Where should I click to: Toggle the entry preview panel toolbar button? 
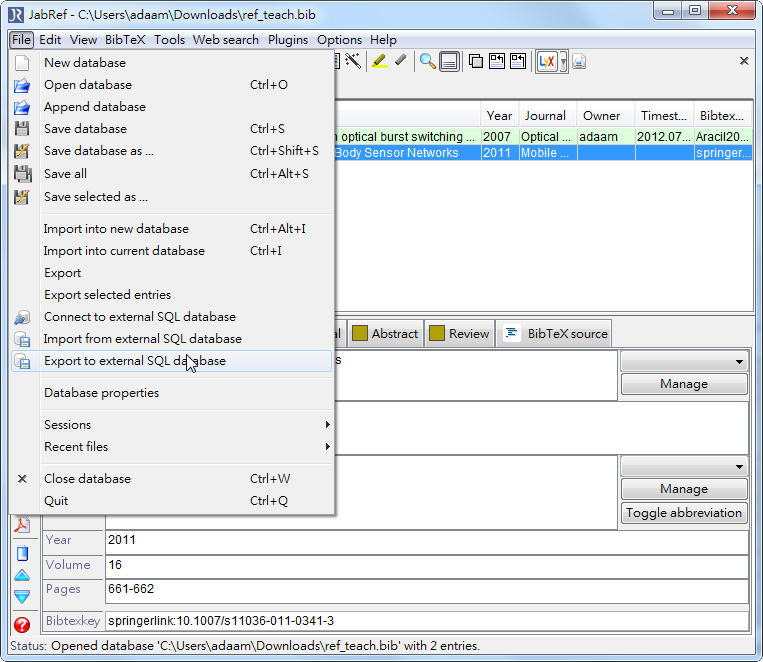point(449,62)
